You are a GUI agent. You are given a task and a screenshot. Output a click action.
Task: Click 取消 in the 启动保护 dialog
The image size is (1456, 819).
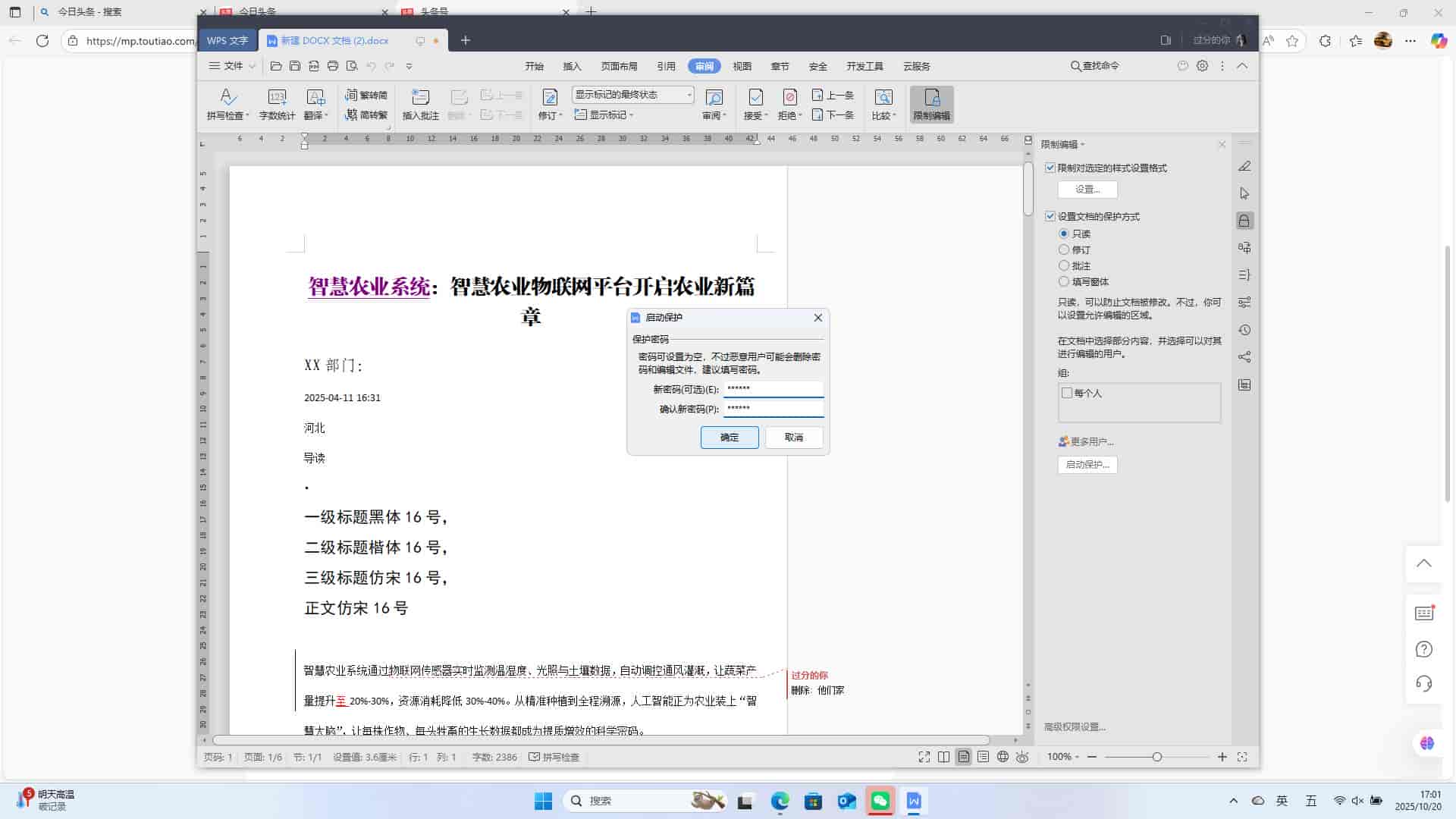point(794,437)
